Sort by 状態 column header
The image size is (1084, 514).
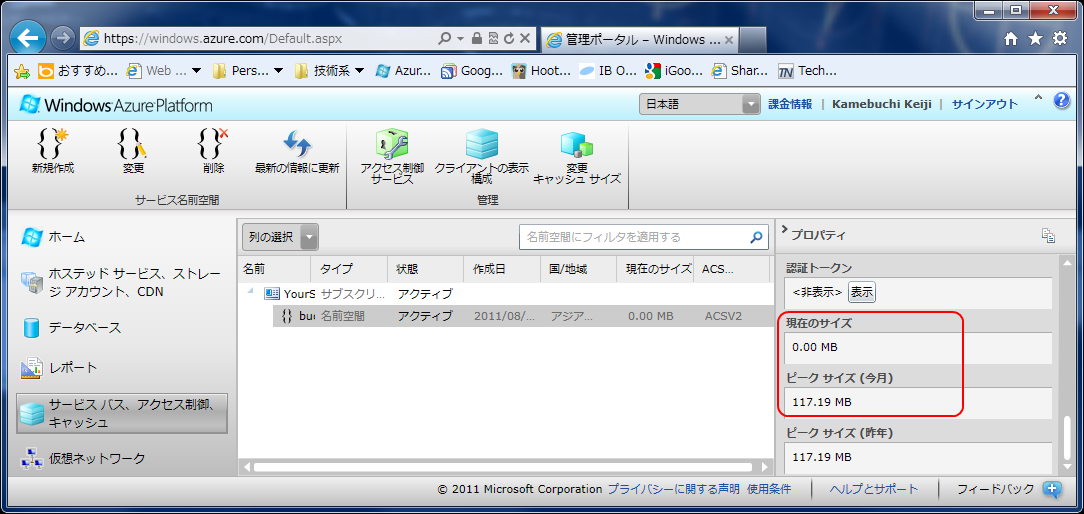point(425,268)
